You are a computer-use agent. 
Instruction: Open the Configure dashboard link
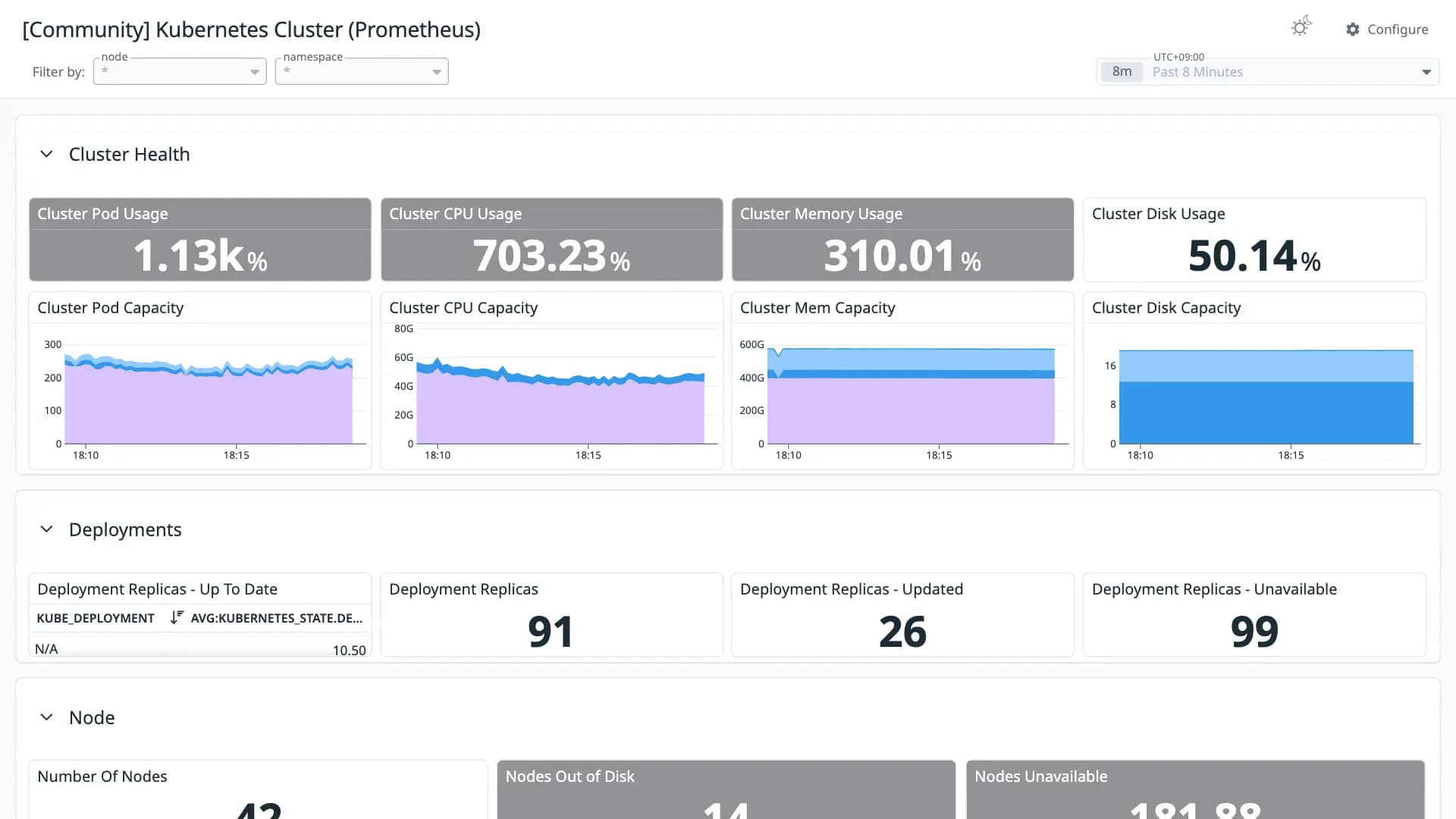point(1387,30)
